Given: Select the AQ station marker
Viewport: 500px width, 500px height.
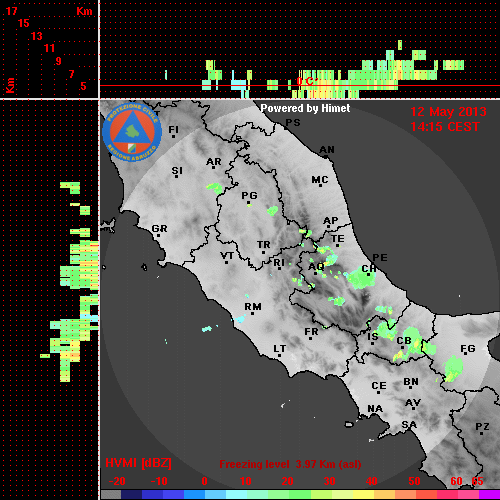Looking at the screenshot, I should [315, 274].
